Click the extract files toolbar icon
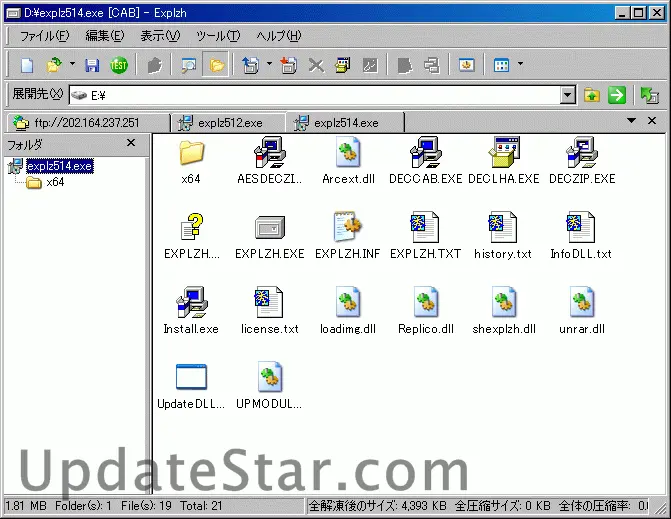Screen dimensions: 671x519 pos(251,65)
